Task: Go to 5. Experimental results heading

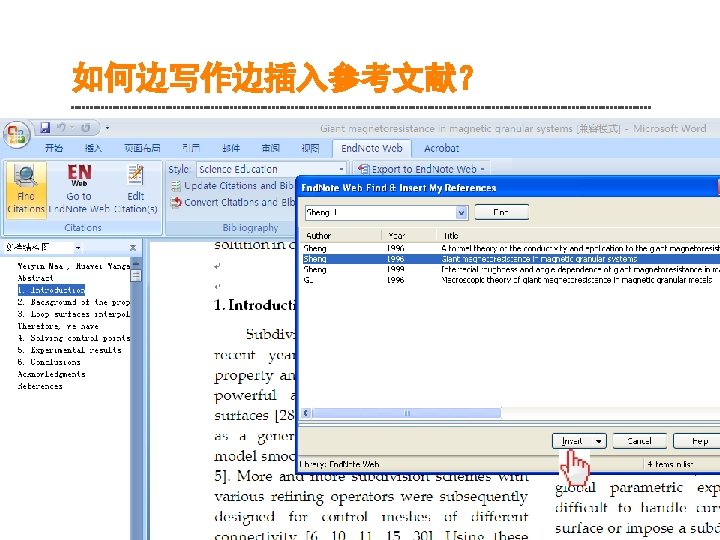Action: pyautogui.click(x=69, y=350)
